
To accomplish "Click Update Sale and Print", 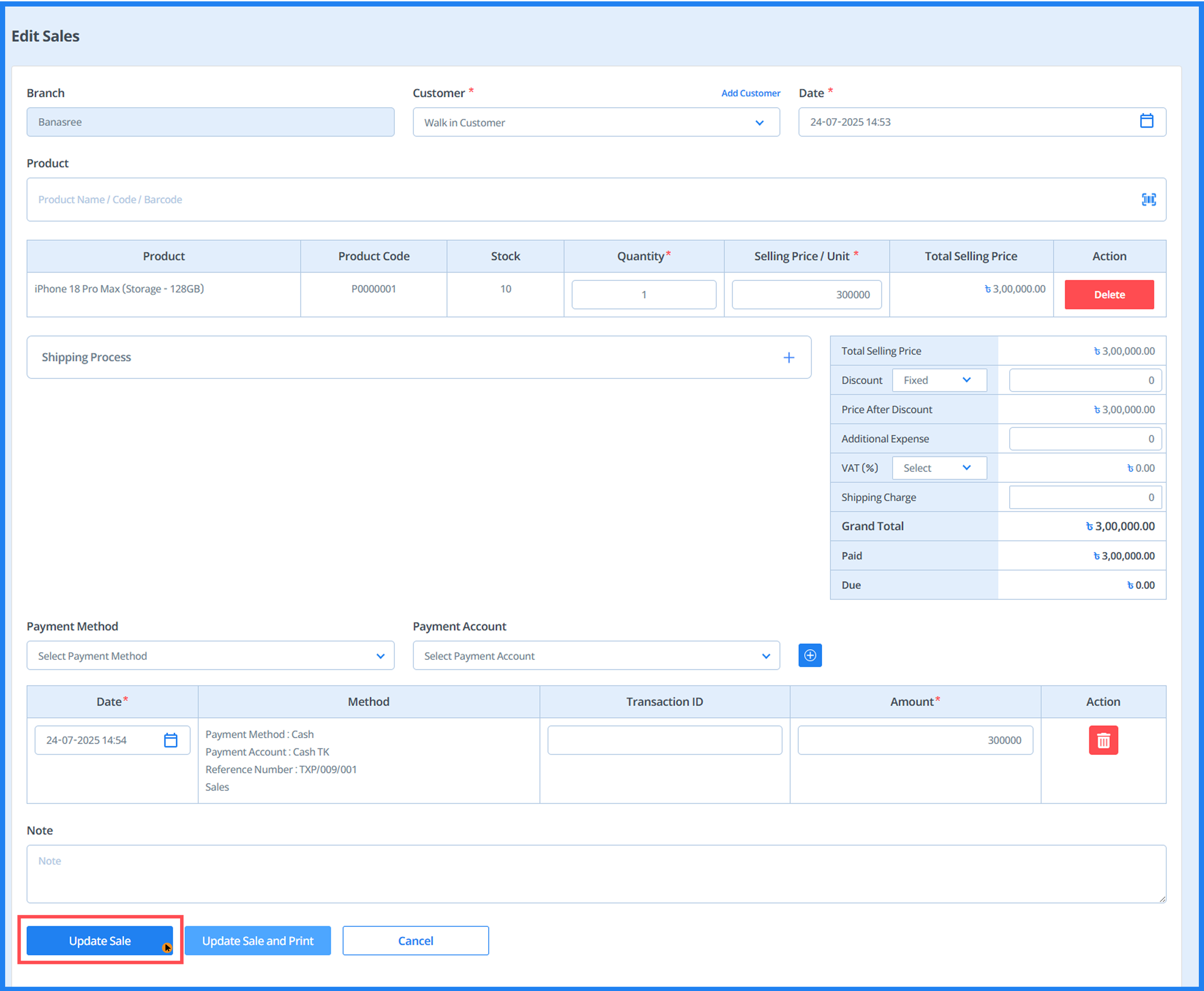I will [x=258, y=940].
